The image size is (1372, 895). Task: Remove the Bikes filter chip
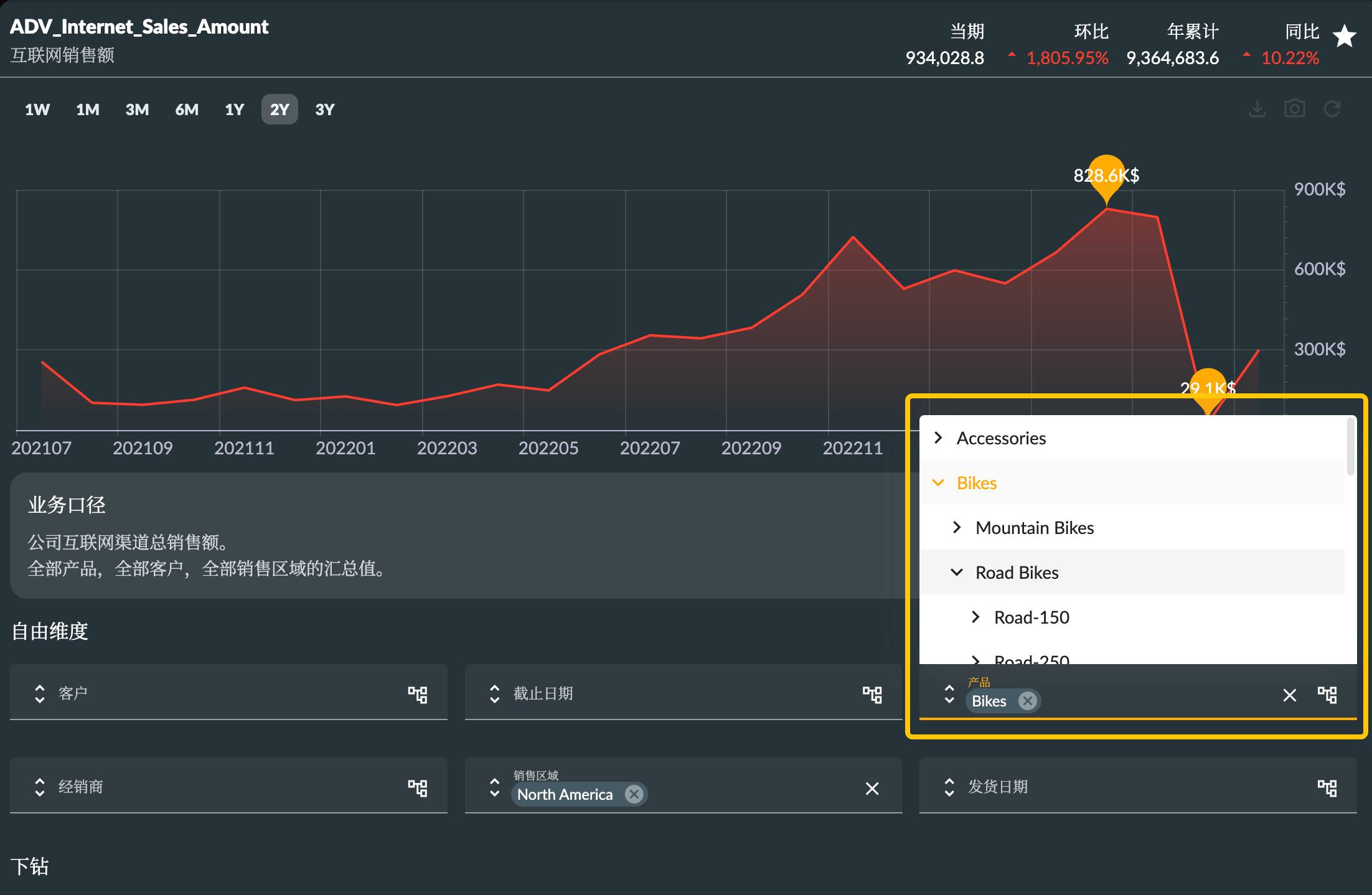[1028, 701]
